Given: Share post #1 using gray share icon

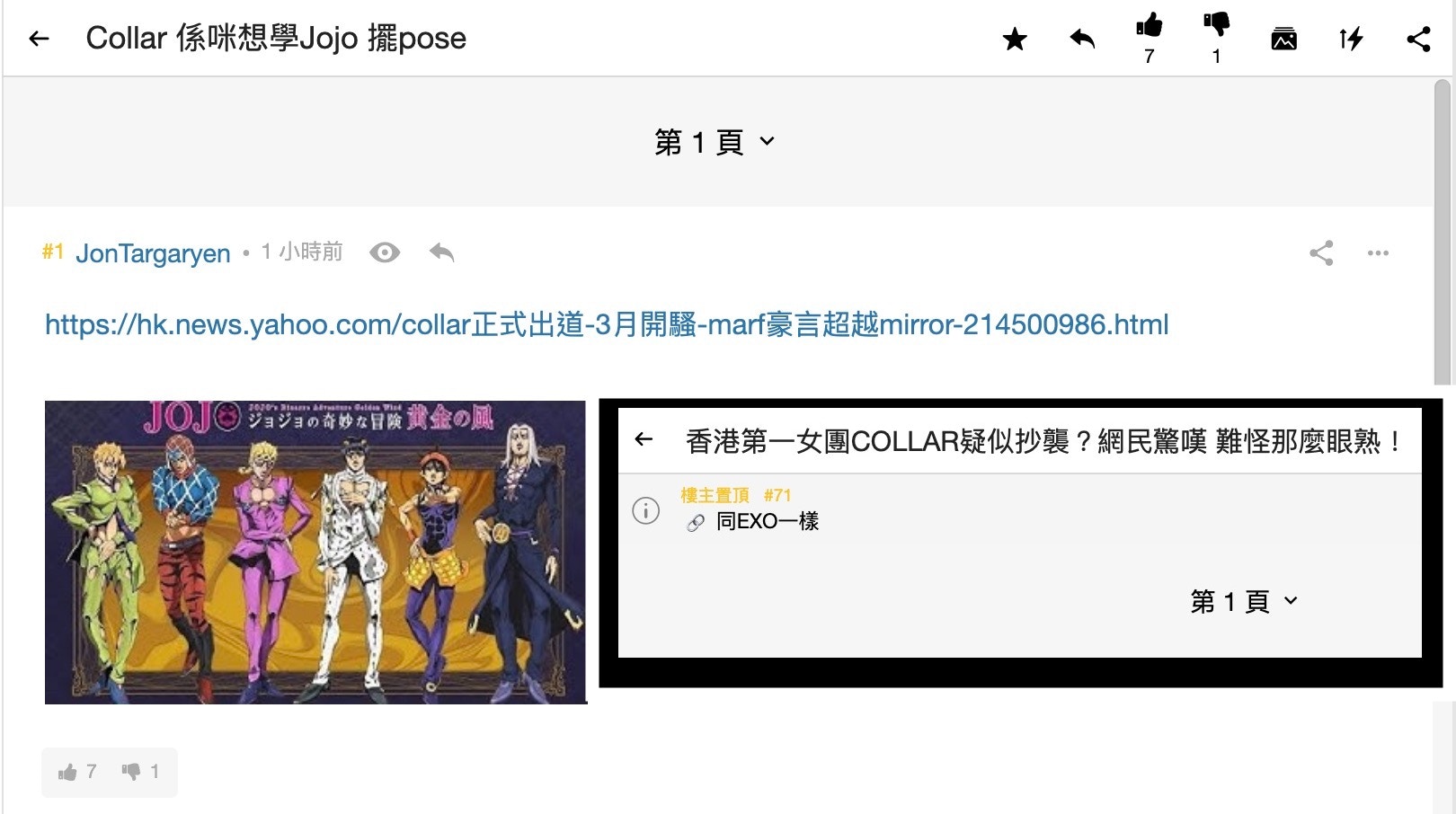Looking at the screenshot, I should tap(1321, 252).
